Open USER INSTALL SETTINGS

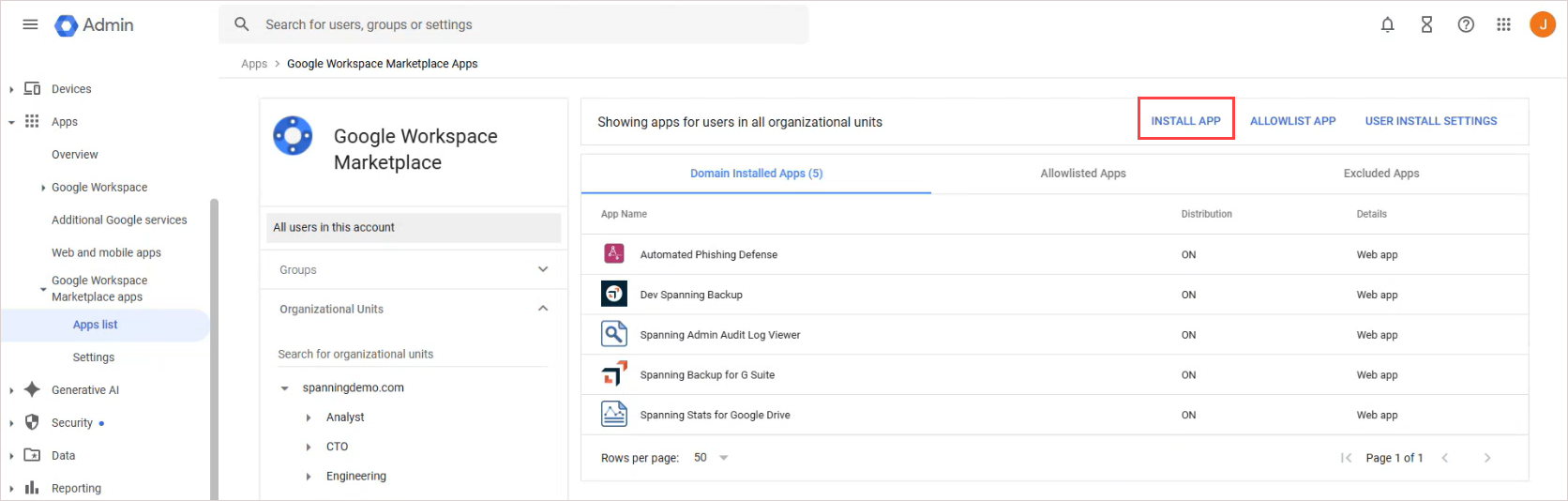click(x=1431, y=121)
